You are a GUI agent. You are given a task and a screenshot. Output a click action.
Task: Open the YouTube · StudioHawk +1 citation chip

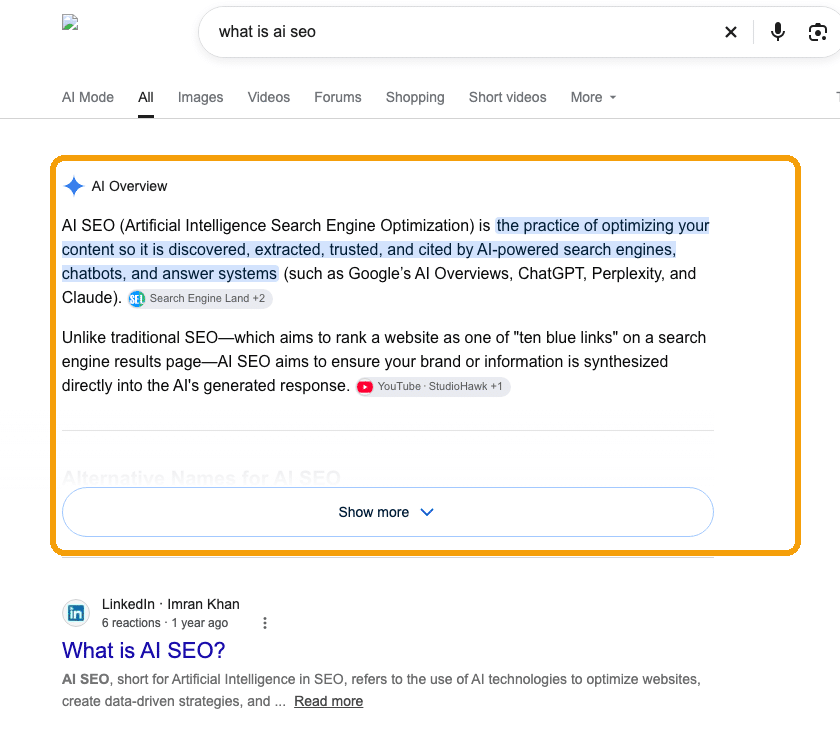tap(433, 386)
